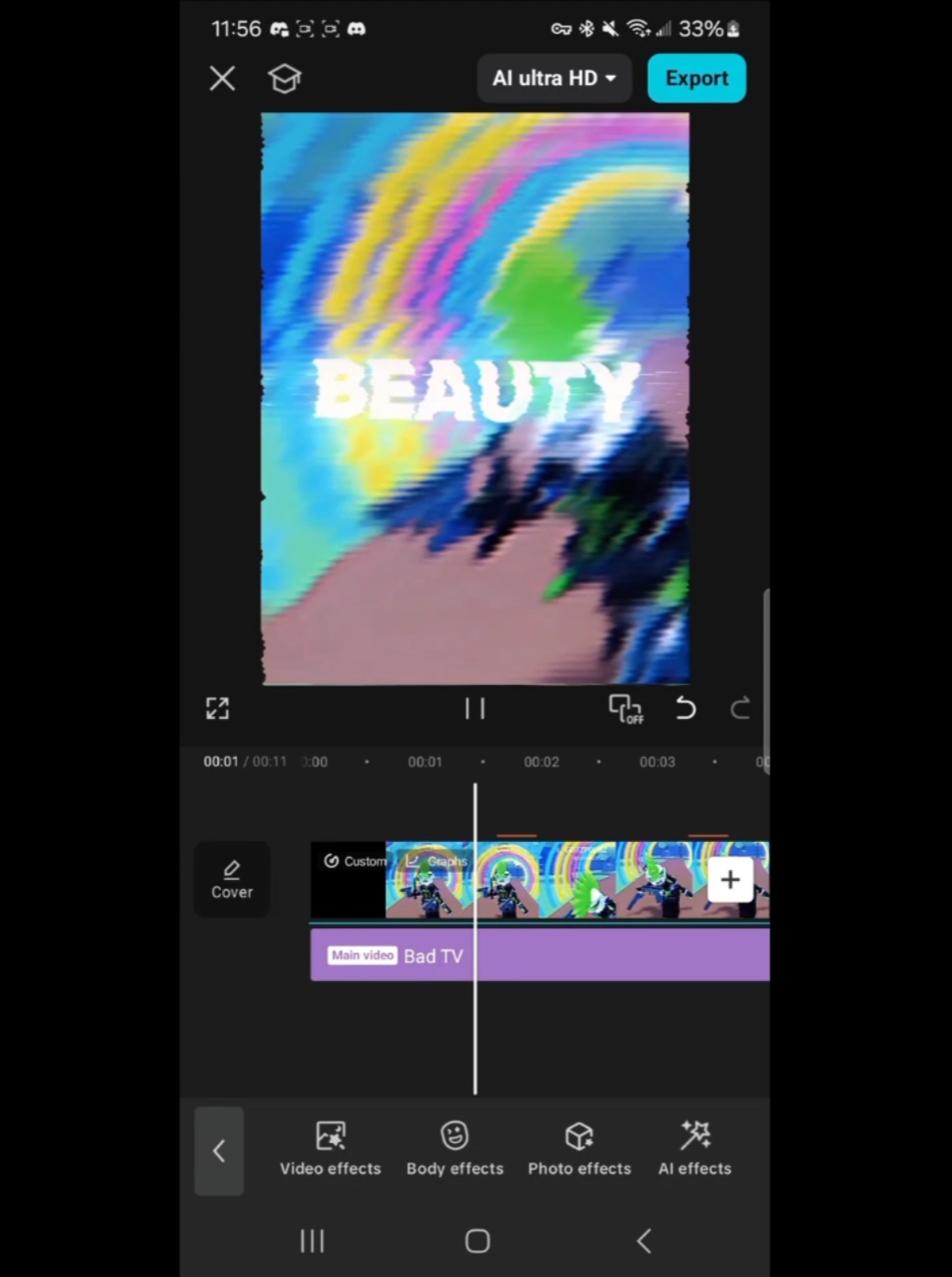The height and width of the screenshot is (1277, 952).
Task: Tap the 00:02 mark on timeline ruler
Action: coord(541,762)
